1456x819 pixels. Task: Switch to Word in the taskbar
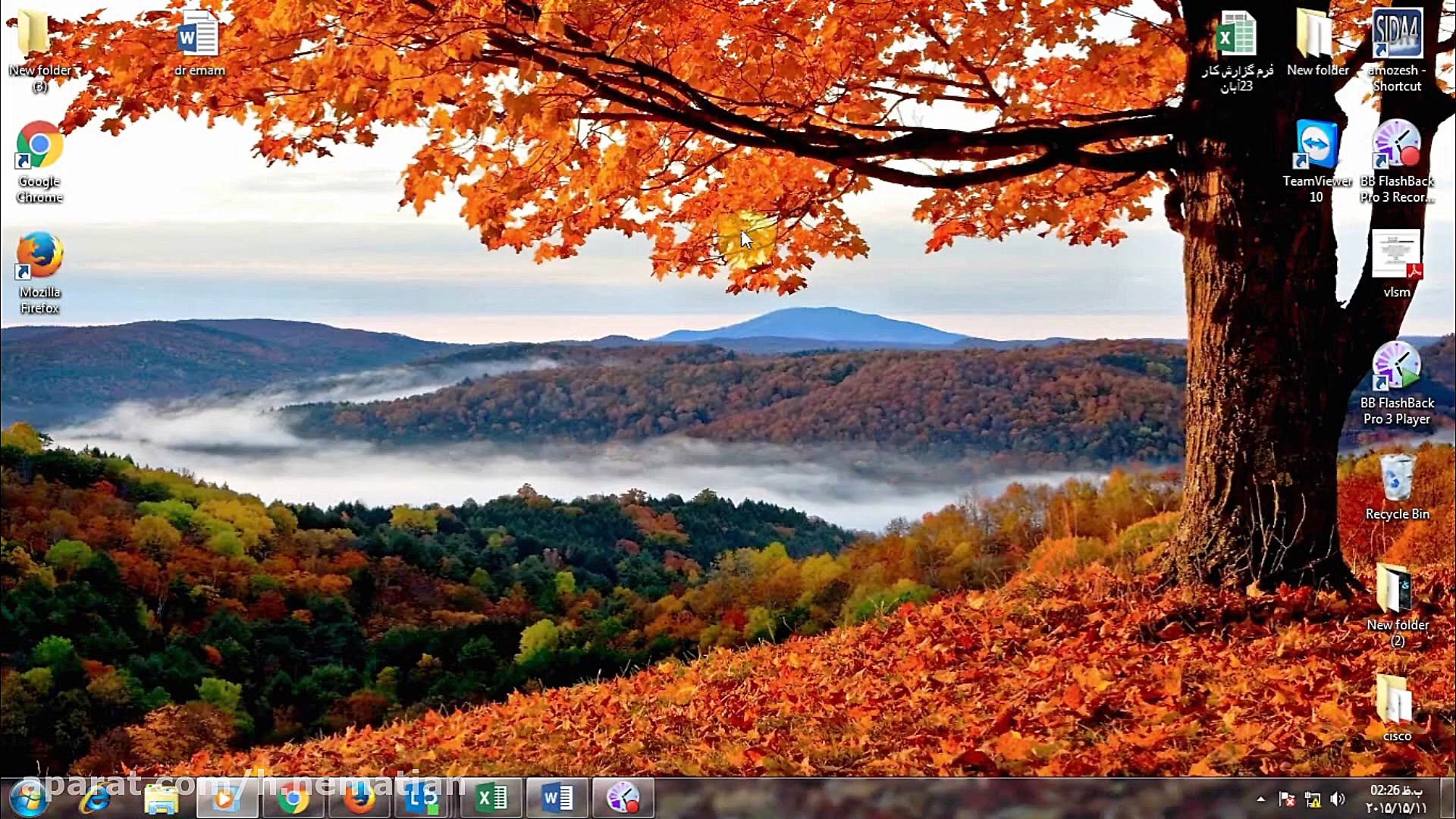557,798
